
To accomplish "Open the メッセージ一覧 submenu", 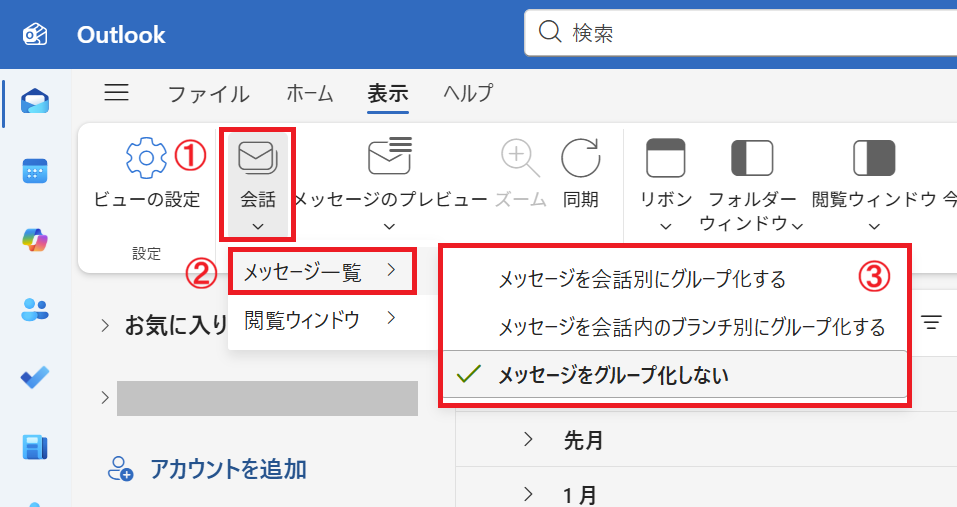I will tap(322, 271).
